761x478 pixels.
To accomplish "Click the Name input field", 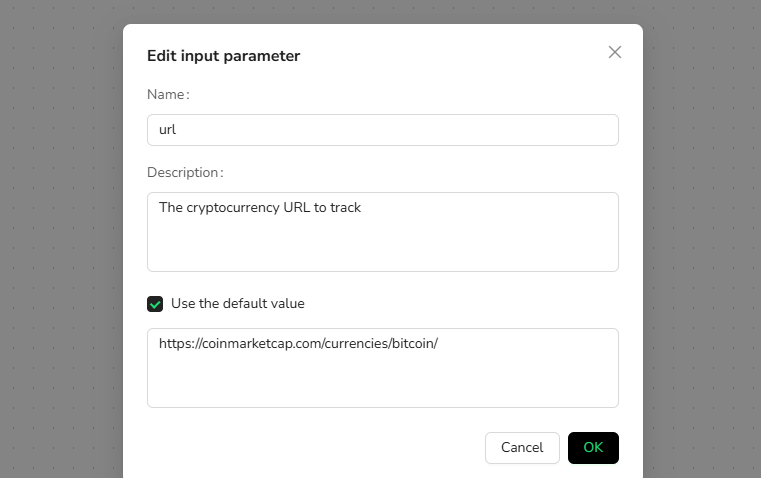I will point(382,130).
